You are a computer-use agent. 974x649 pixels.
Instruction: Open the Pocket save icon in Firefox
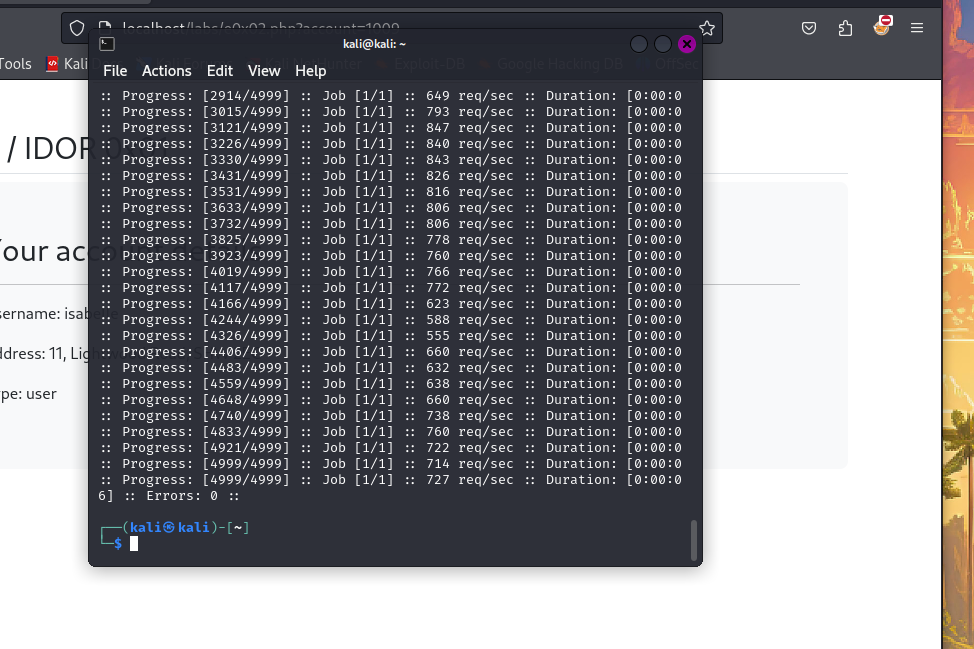809,28
